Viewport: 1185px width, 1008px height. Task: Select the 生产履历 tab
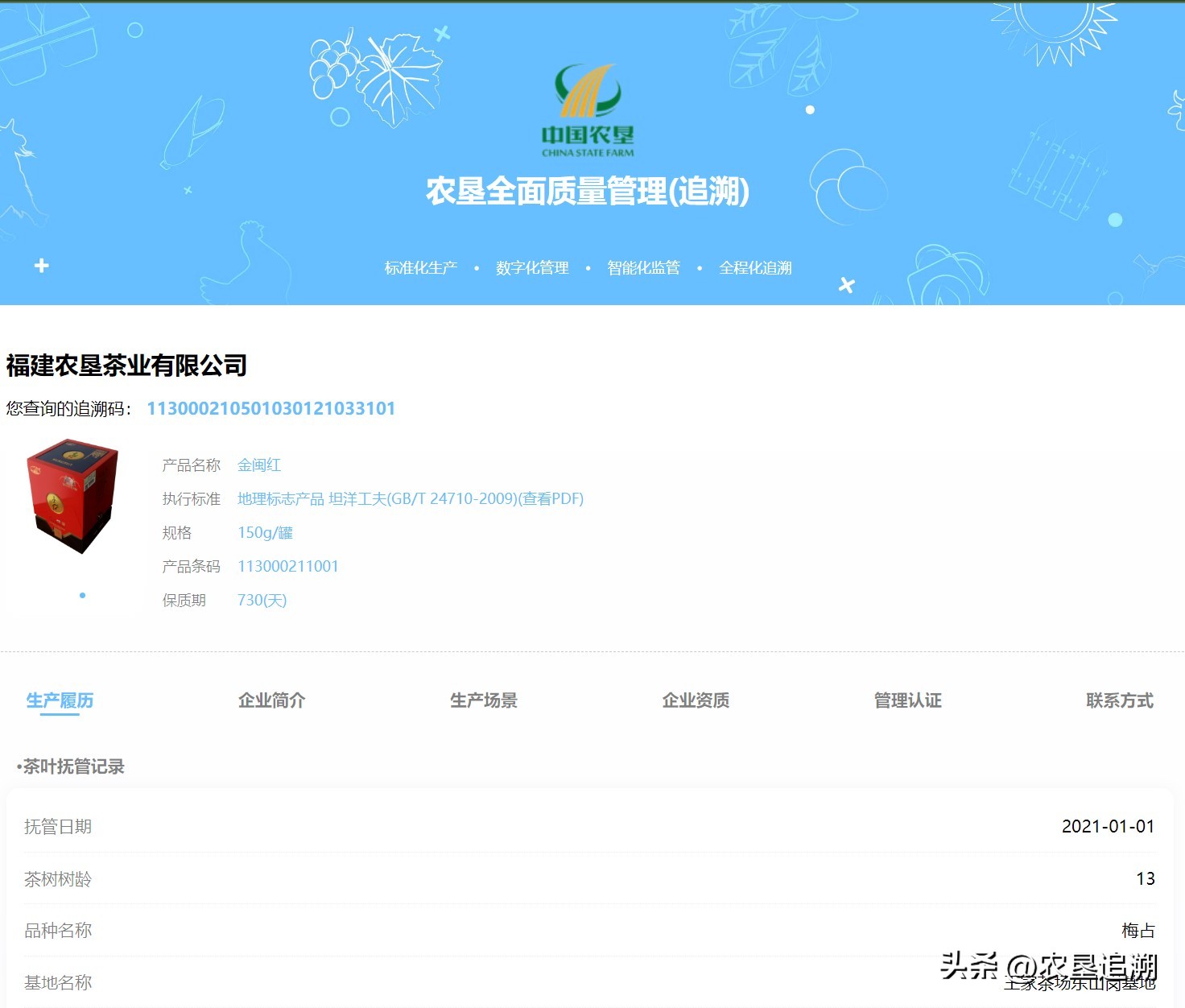point(58,700)
